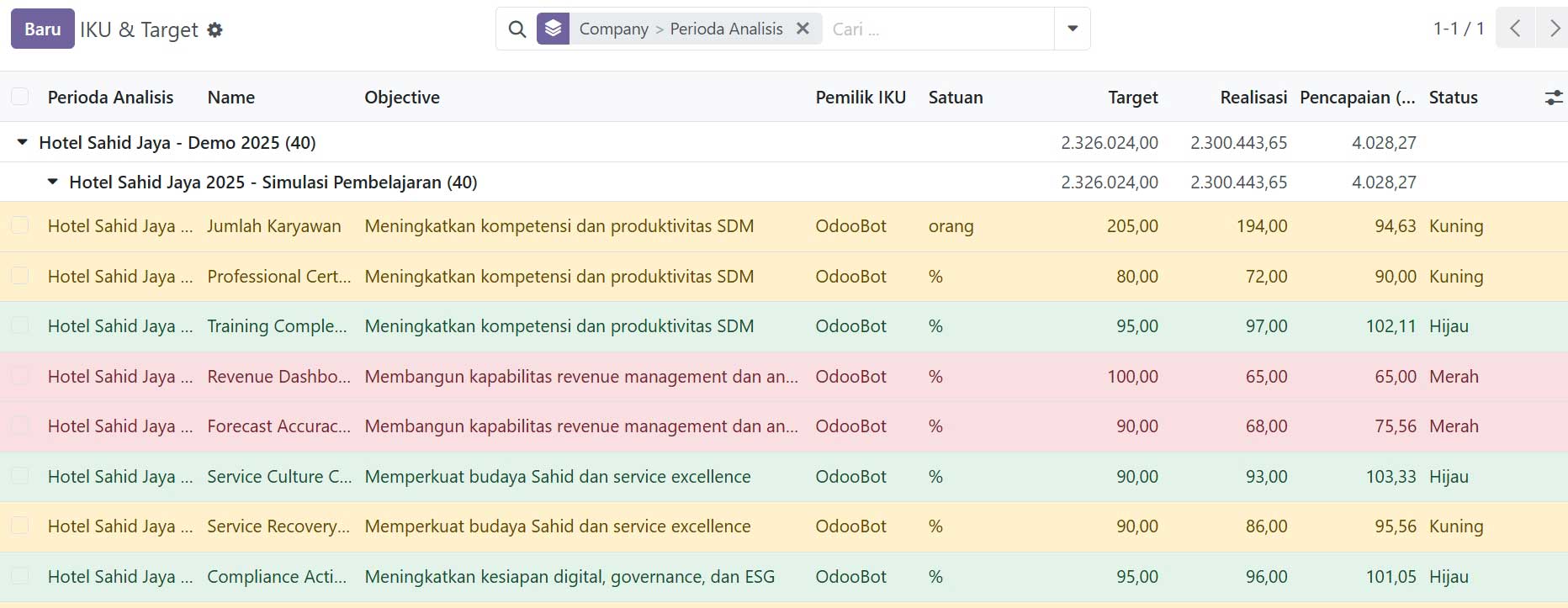This screenshot has width=1568, height=608.
Task: Click the group-by layers icon in search facet
Action: [553, 29]
